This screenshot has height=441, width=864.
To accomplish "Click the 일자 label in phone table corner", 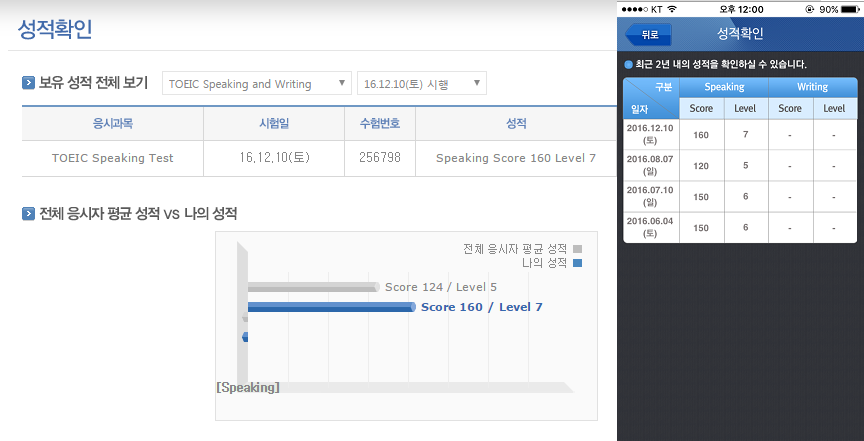I will click(x=639, y=110).
